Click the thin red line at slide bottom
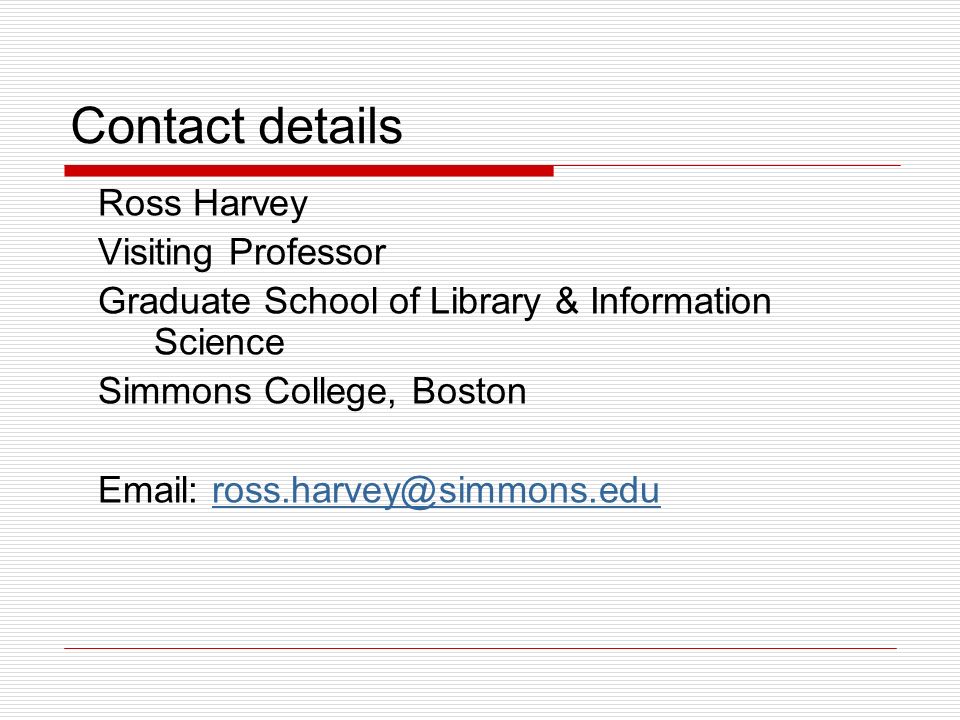 (x=481, y=648)
